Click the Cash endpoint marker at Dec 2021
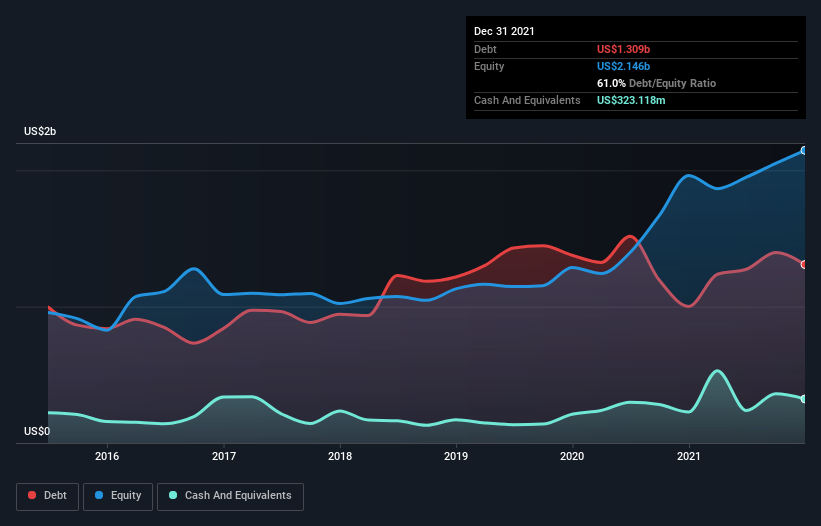Viewport: 821px width, 526px height. (804, 399)
